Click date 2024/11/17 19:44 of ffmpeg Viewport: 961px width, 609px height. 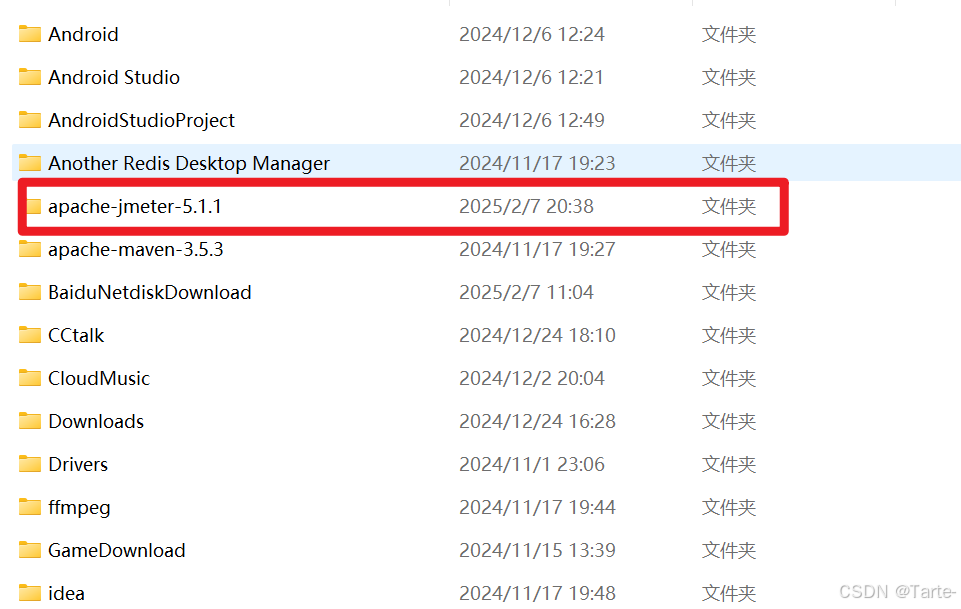[537, 507]
